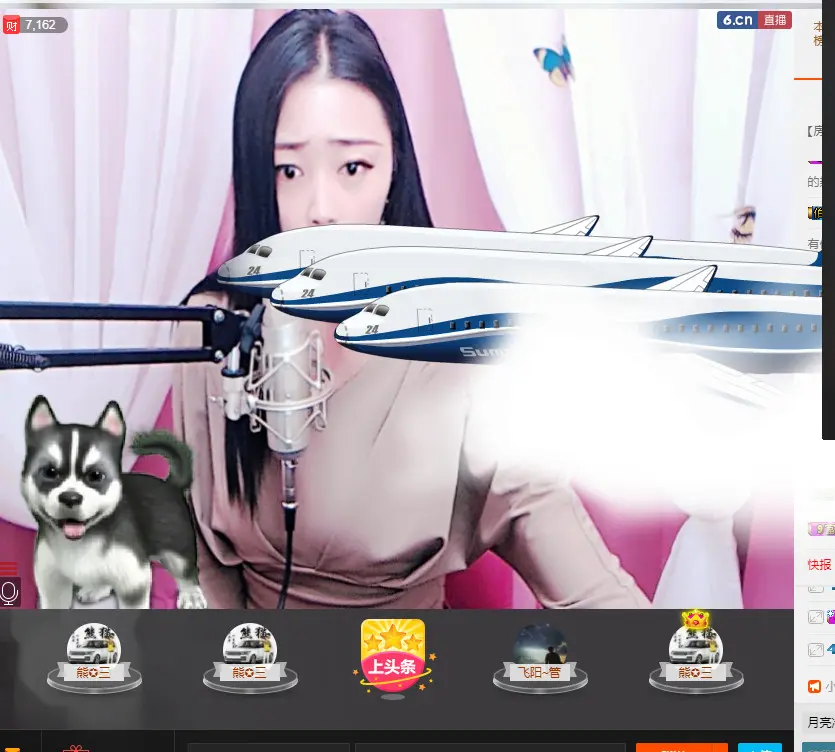Click the orange button in bottom bar
This screenshot has width=835, height=752.
tap(682, 747)
